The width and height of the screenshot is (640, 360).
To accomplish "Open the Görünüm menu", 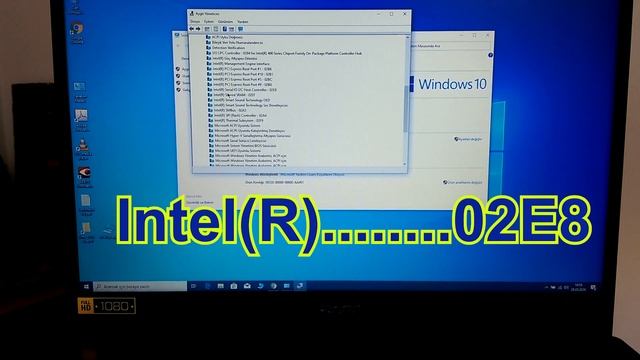I will coord(225,22).
